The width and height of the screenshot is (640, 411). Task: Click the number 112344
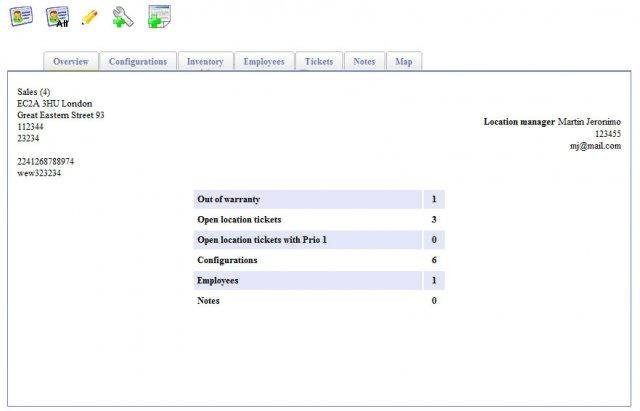click(x=30, y=127)
